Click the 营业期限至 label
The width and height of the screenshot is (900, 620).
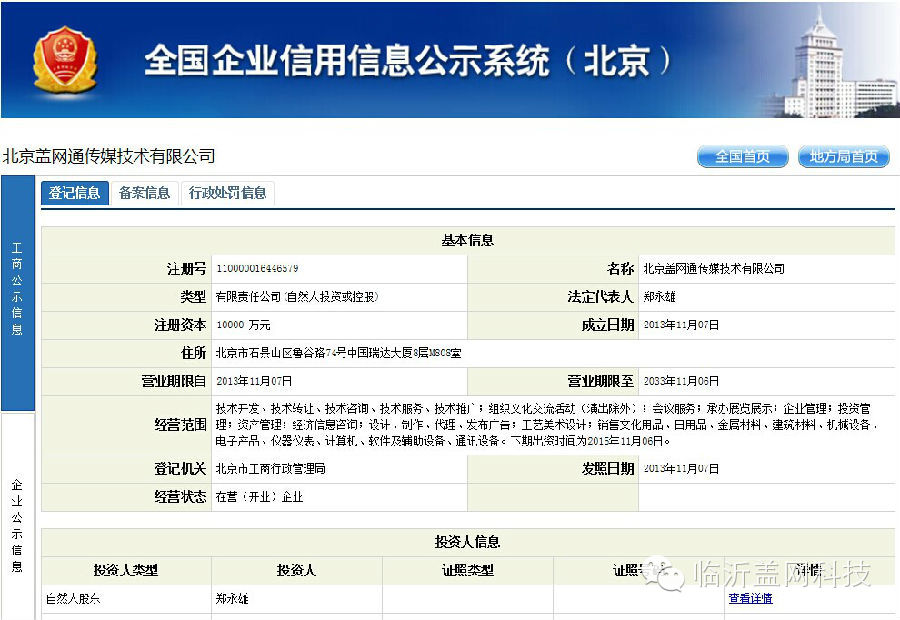pos(600,381)
